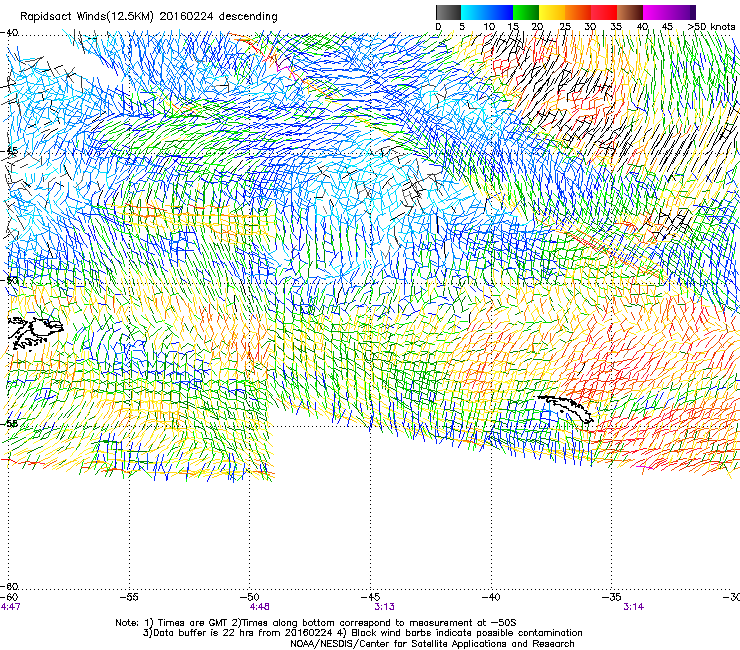The image size is (740, 650).
Task: Select the '-55' latitude label on left axis
Action: pos(9,423)
